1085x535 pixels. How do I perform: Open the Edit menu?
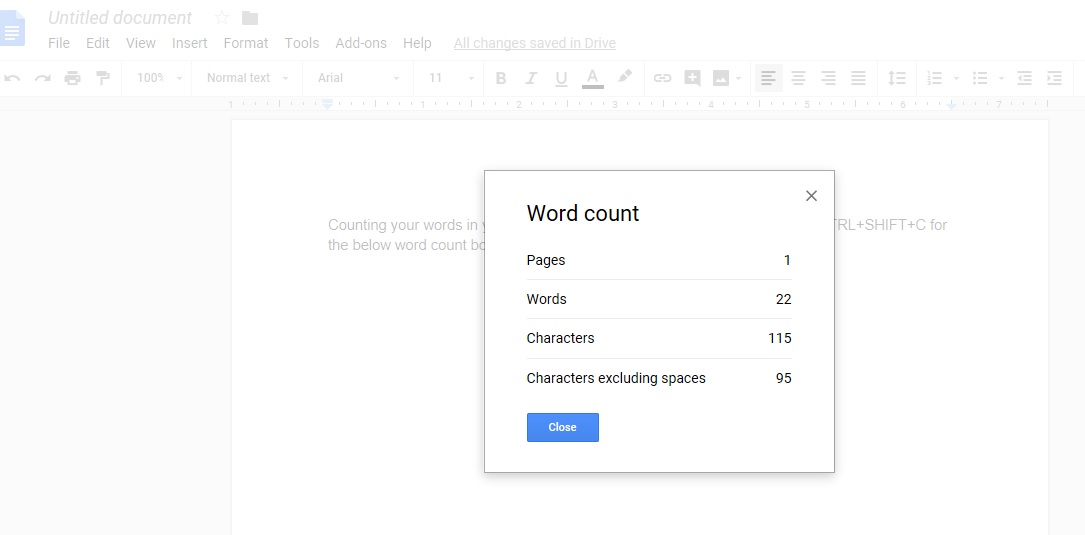coord(98,43)
